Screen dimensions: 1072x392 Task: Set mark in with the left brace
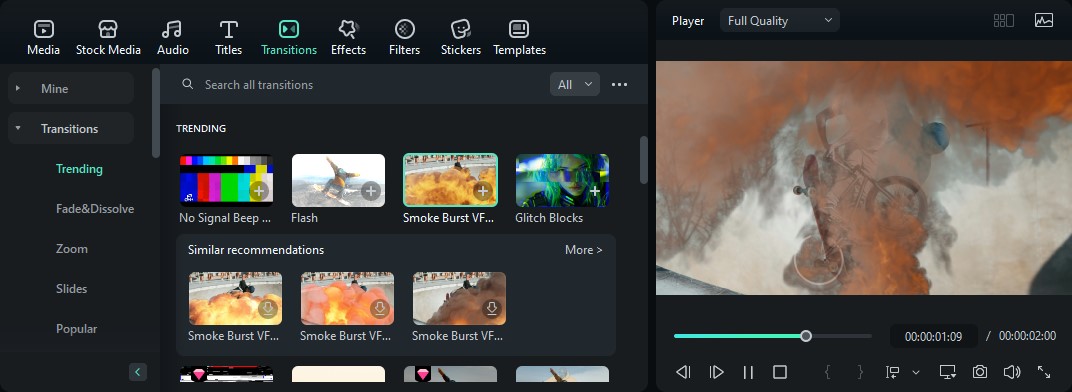point(827,372)
